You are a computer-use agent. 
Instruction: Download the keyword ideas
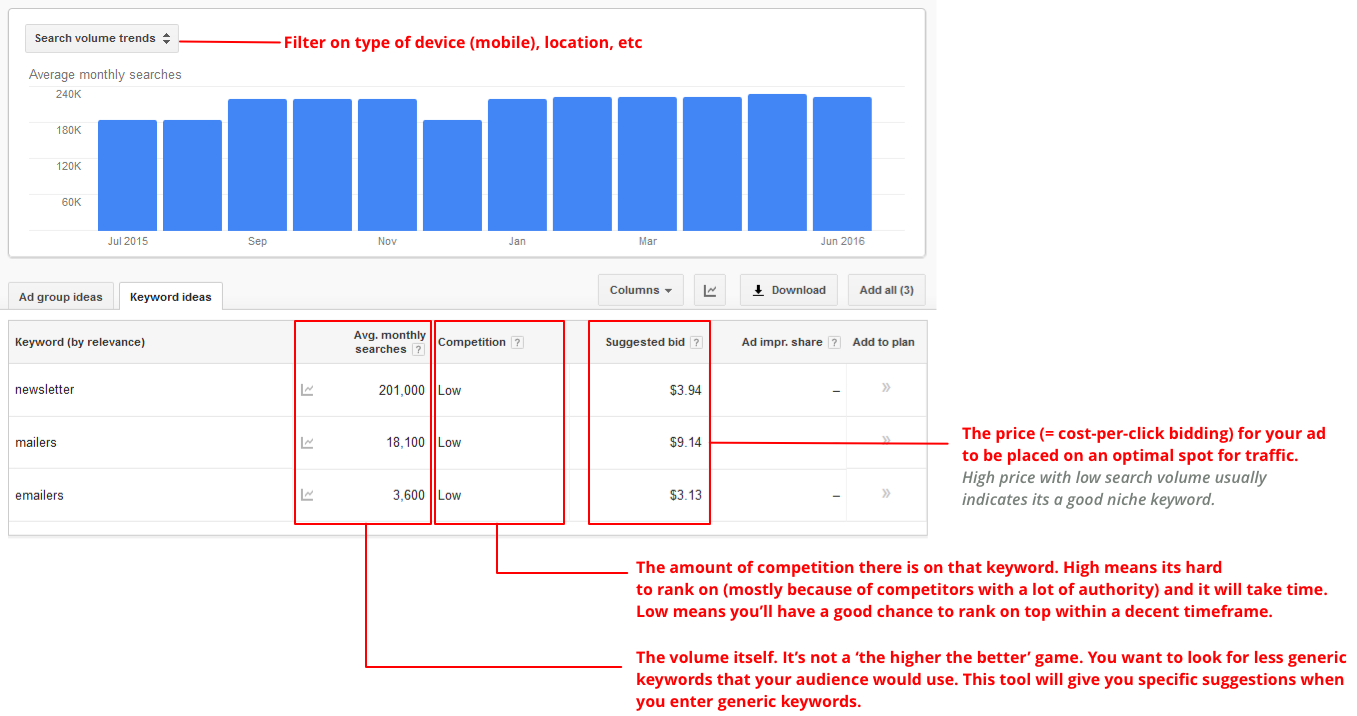click(789, 290)
